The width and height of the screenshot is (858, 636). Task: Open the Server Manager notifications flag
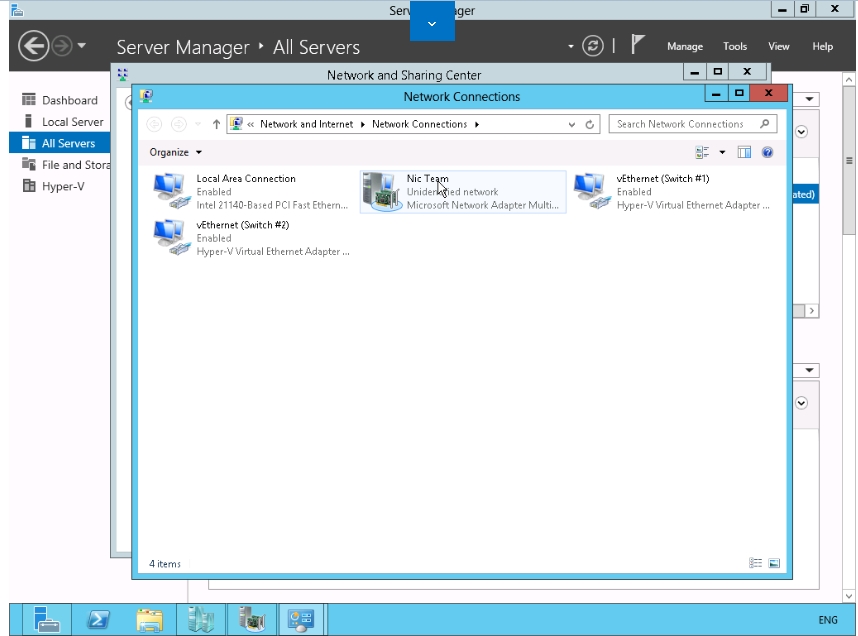(x=638, y=46)
